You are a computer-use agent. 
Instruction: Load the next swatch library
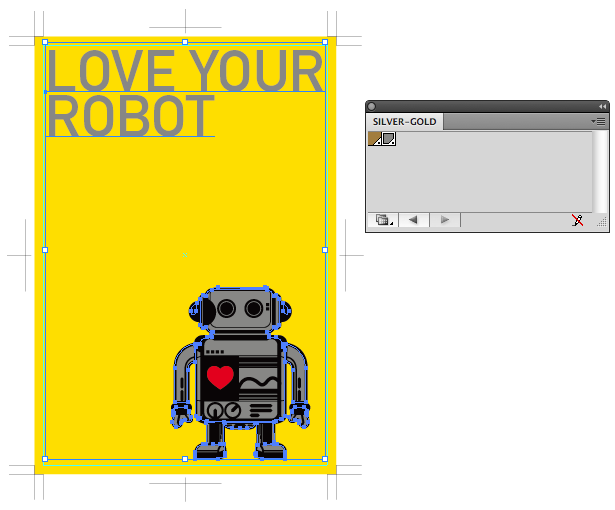[x=445, y=220]
